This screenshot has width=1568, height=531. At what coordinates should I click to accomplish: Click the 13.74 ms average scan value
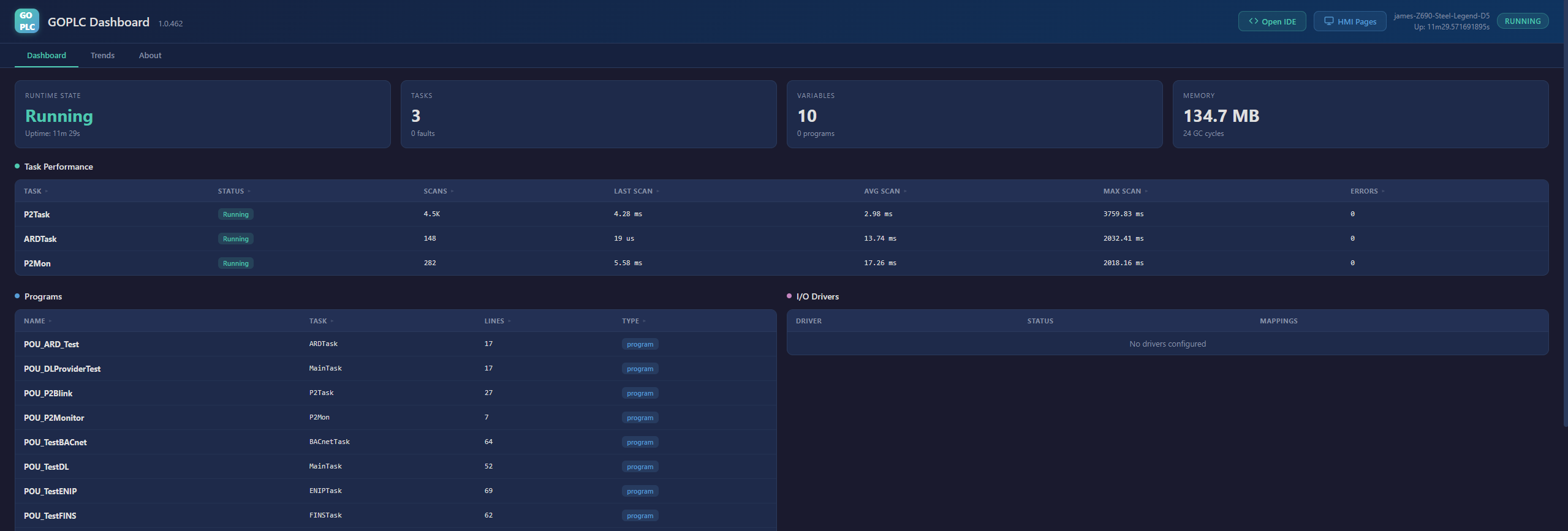tap(880, 238)
